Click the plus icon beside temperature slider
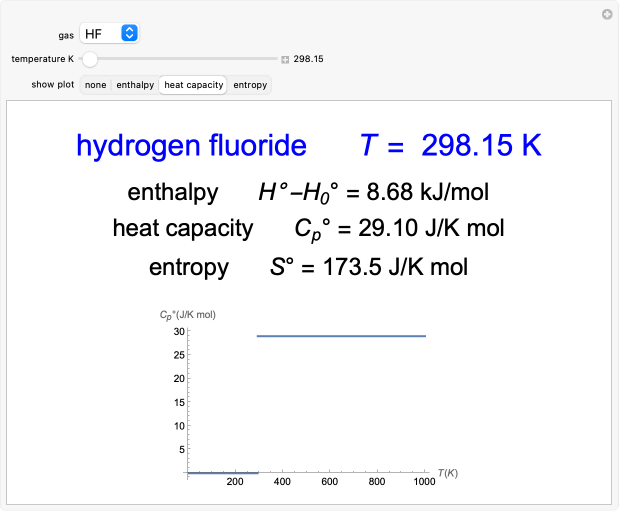The image size is (619, 512). pyautogui.click(x=285, y=59)
